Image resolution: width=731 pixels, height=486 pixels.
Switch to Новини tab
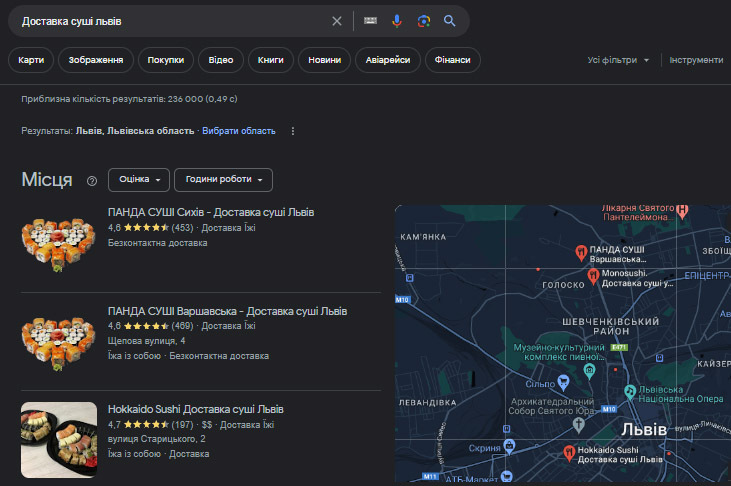pos(324,60)
